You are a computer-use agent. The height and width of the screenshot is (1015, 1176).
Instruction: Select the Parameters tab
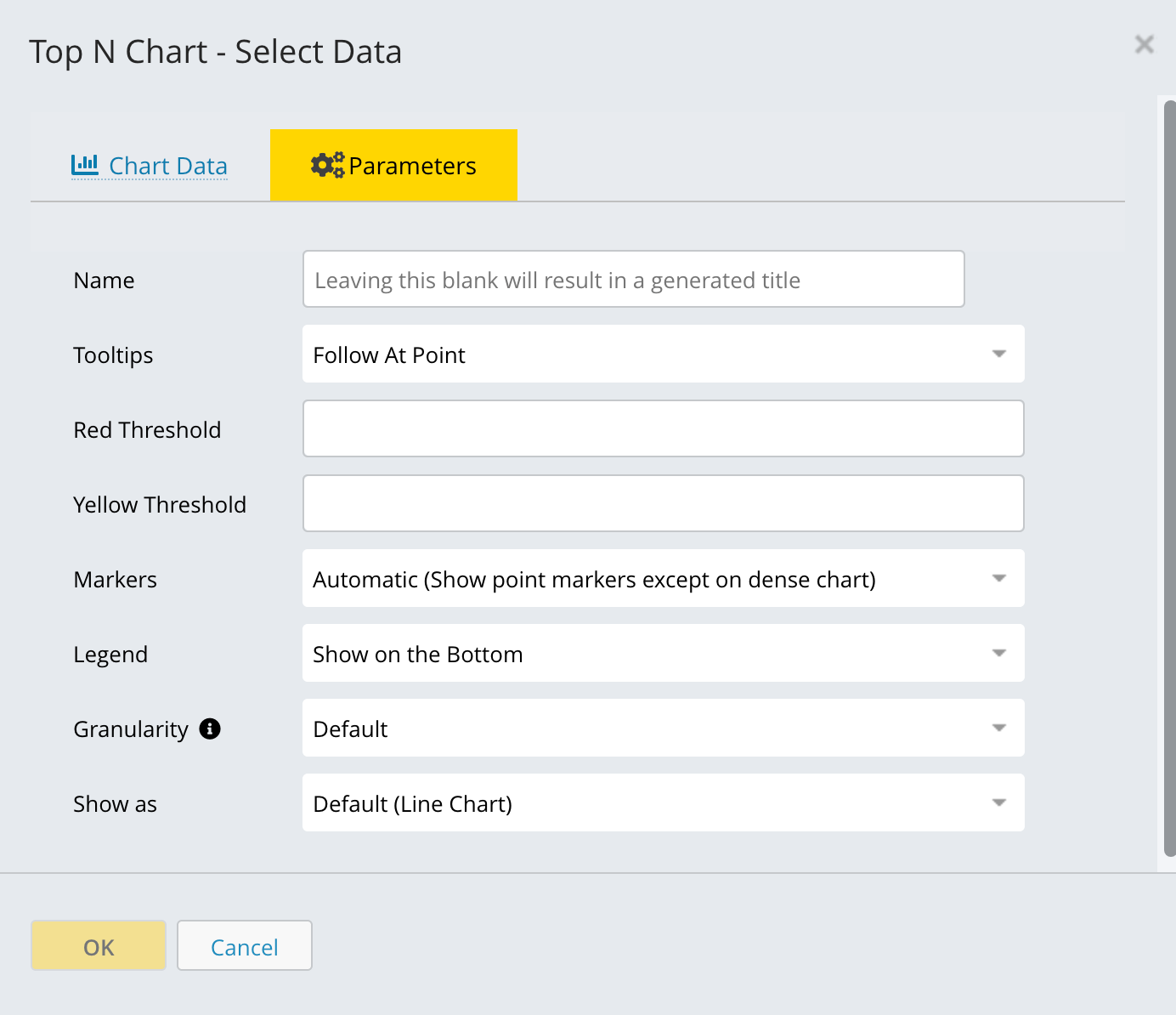(393, 165)
